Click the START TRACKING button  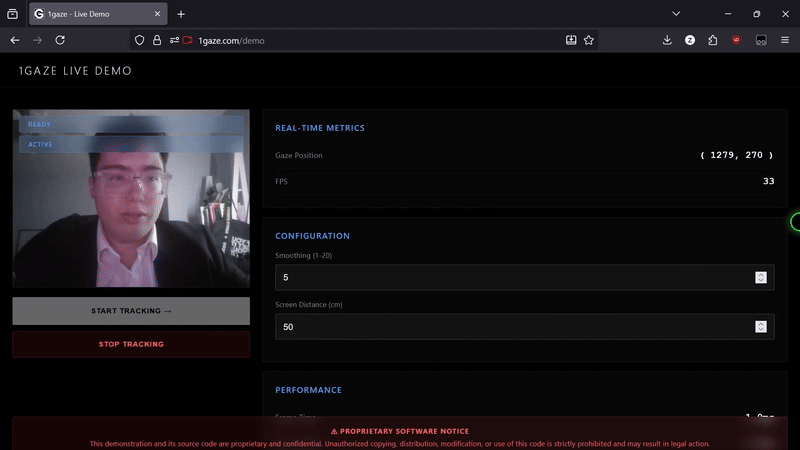131,311
